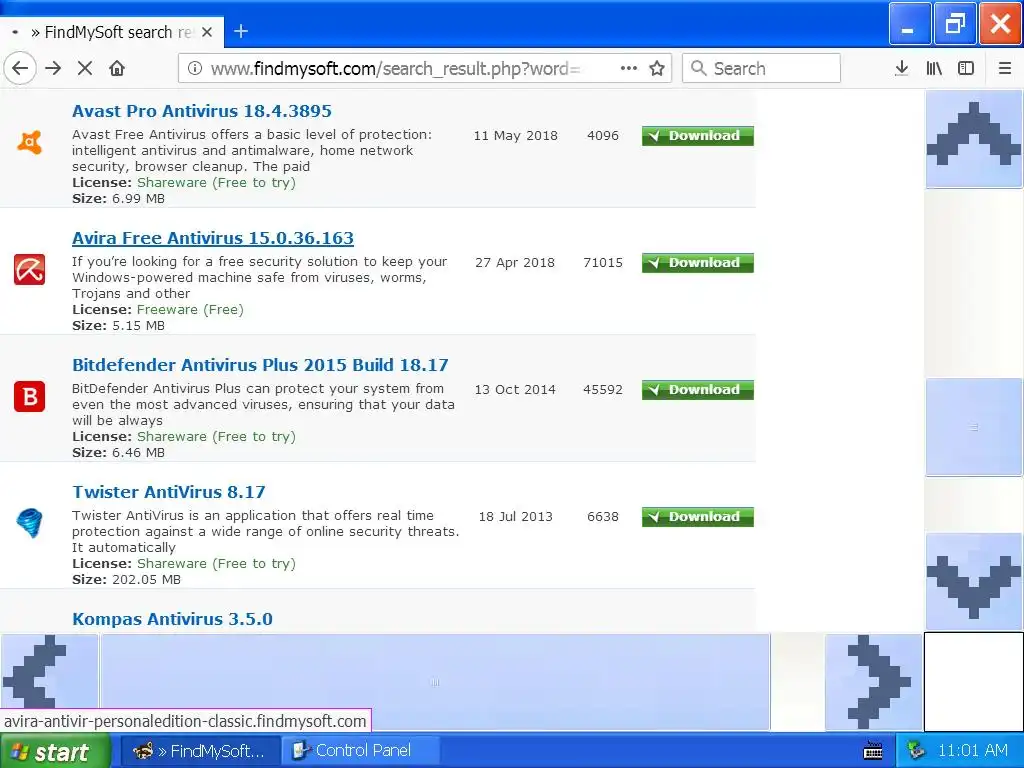Image resolution: width=1024 pixels, height=768 pixels.
Task: Open Avira Free Antivirus 15.0.36.163 link
Action: (213, 238)
